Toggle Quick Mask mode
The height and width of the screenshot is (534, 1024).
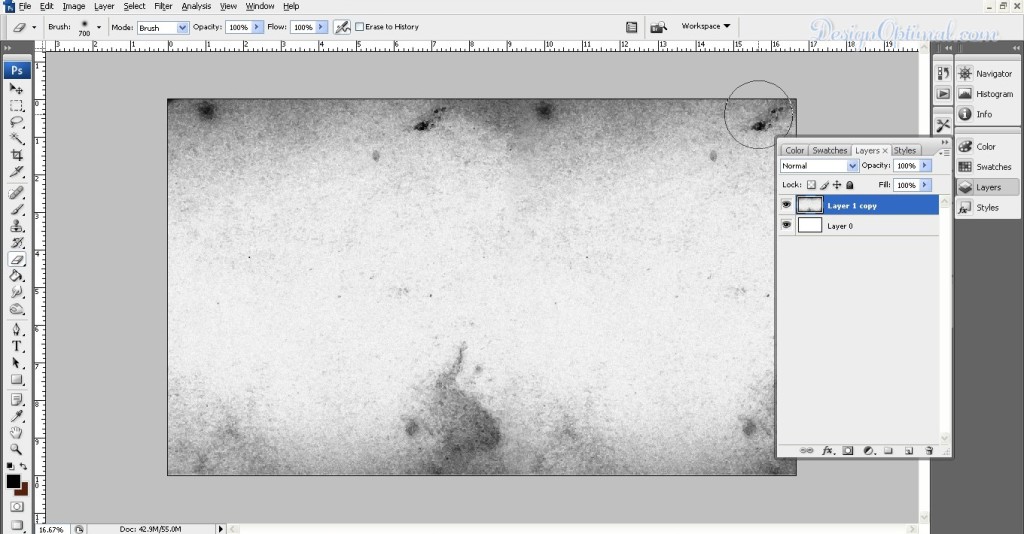[x=16, y=507]
